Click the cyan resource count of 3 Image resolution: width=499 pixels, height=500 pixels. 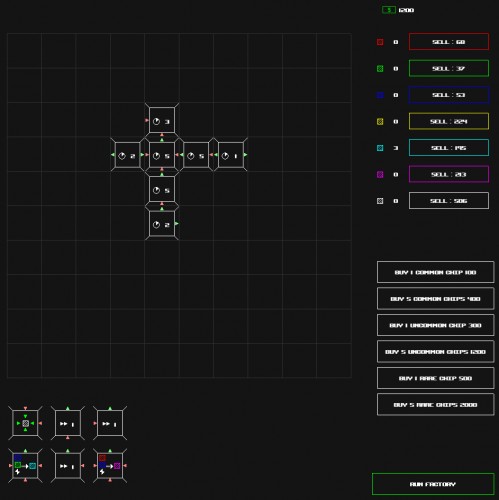pyautogui.click(x=396, y=148)
